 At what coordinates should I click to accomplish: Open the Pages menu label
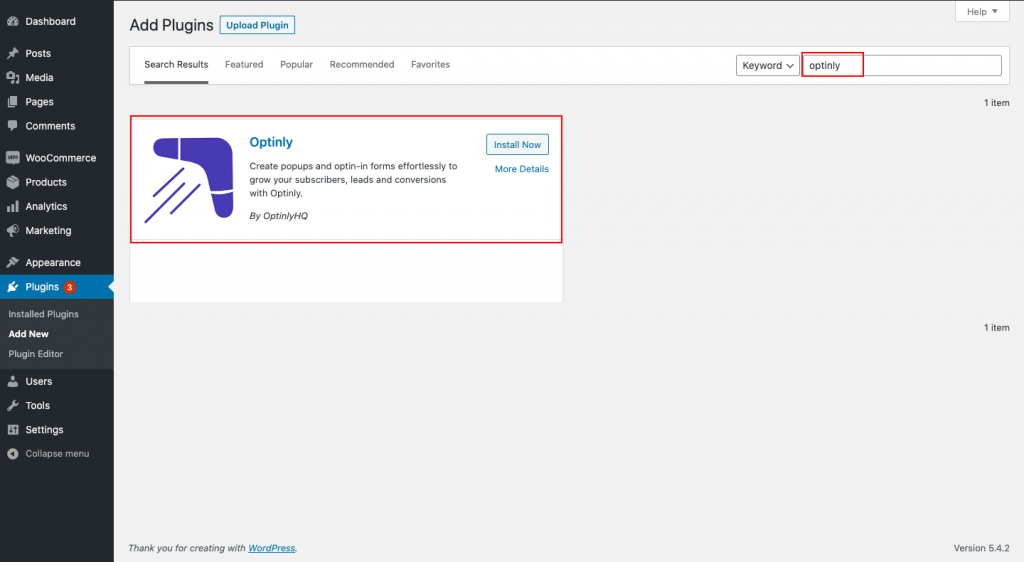(39, 102)
